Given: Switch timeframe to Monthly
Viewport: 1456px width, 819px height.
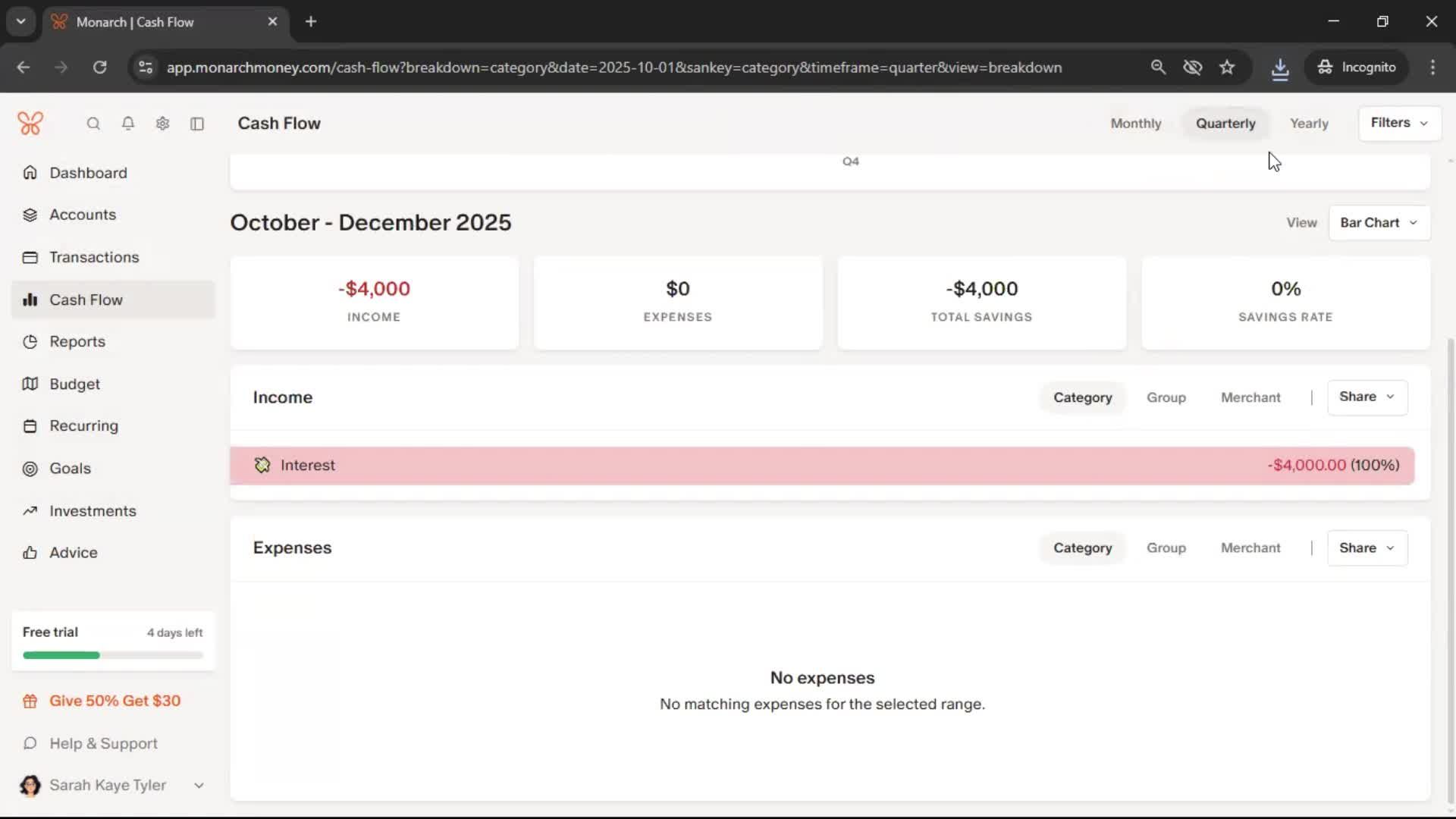Looking at the screenshot, I should point(1135,124).
